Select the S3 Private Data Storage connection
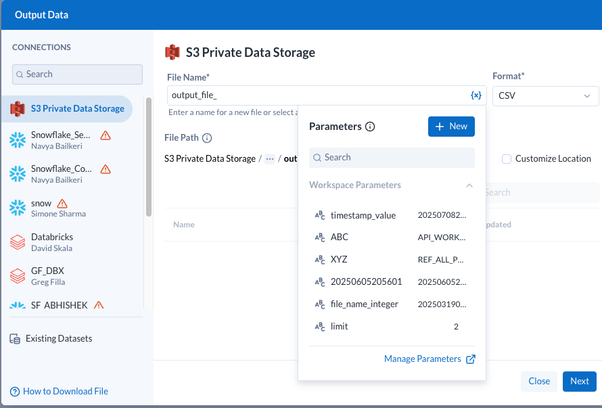 (67, 109)
